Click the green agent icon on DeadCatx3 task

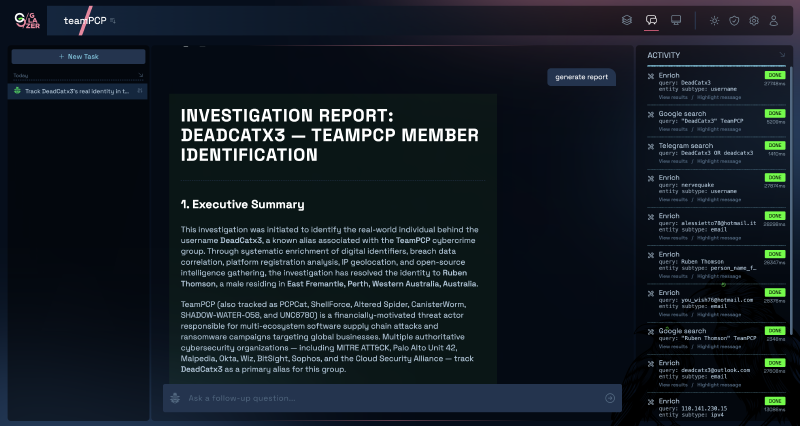pos(17,91)
